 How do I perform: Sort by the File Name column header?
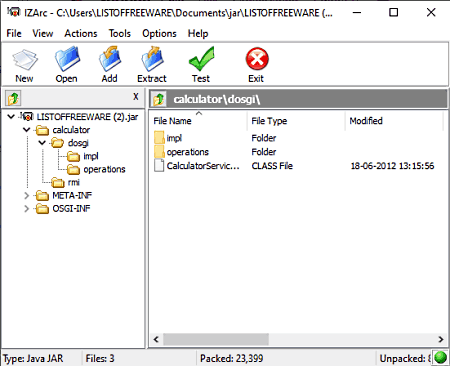(198, 121)
